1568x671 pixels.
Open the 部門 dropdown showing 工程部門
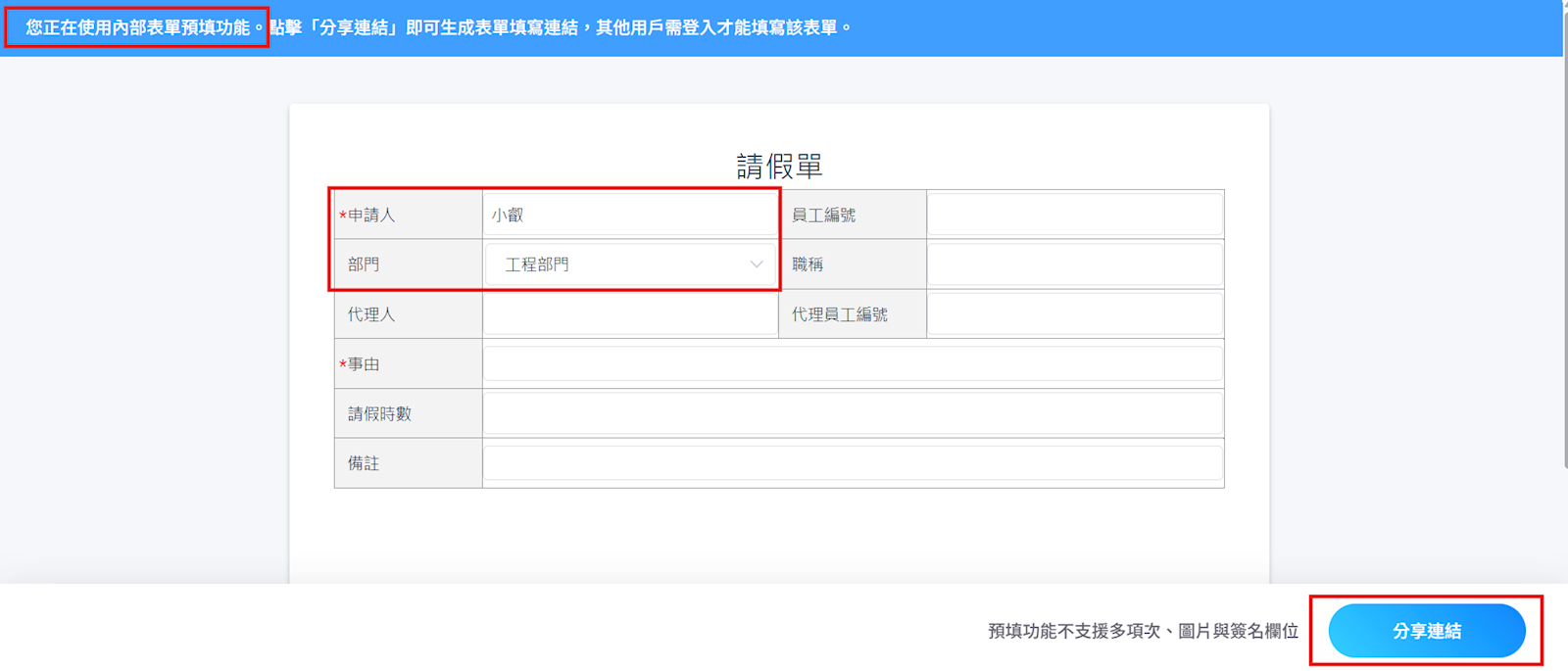coord(631,264)
